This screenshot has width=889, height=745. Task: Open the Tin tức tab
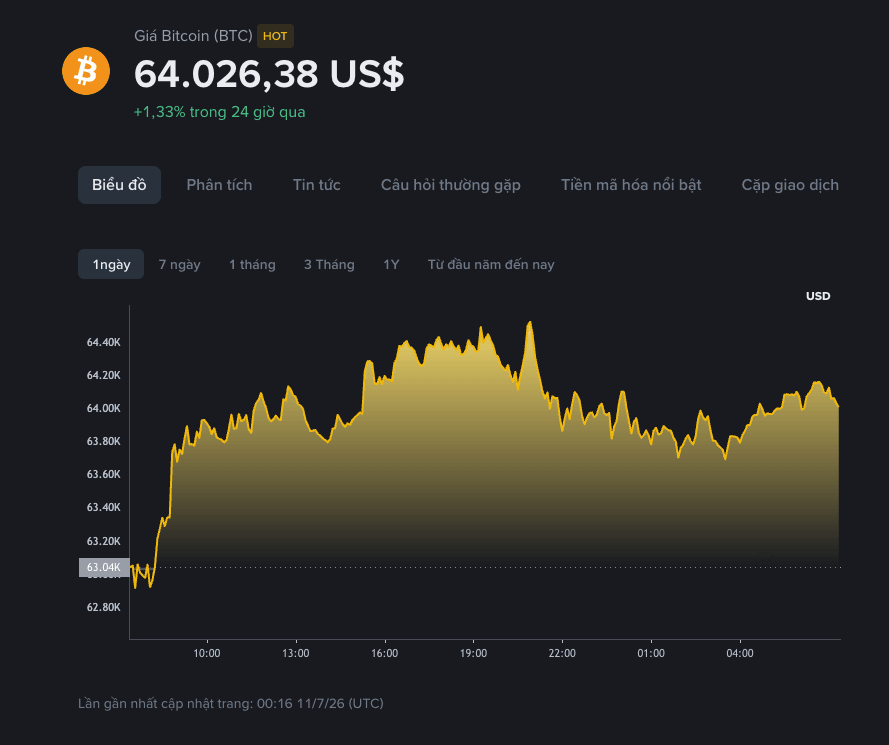point(316,185)
